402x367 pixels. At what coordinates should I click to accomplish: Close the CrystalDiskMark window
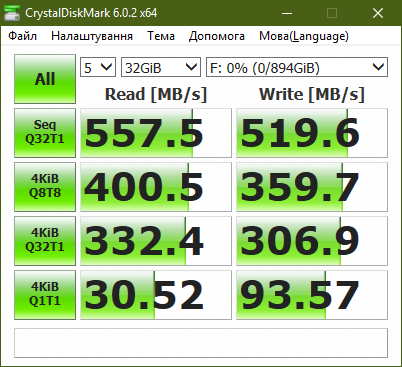[x=378, y=13]
